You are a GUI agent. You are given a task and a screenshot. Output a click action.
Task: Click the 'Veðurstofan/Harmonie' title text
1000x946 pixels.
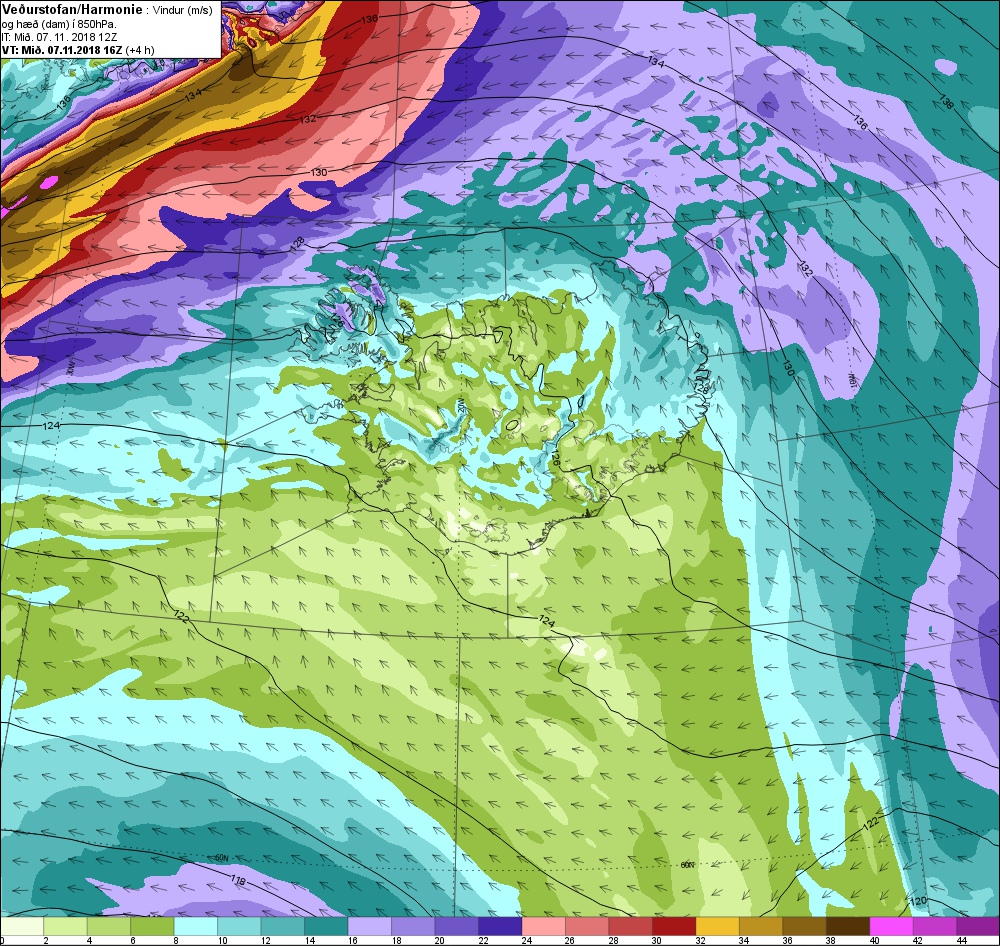pyautogui.click(x=73, y=10)
